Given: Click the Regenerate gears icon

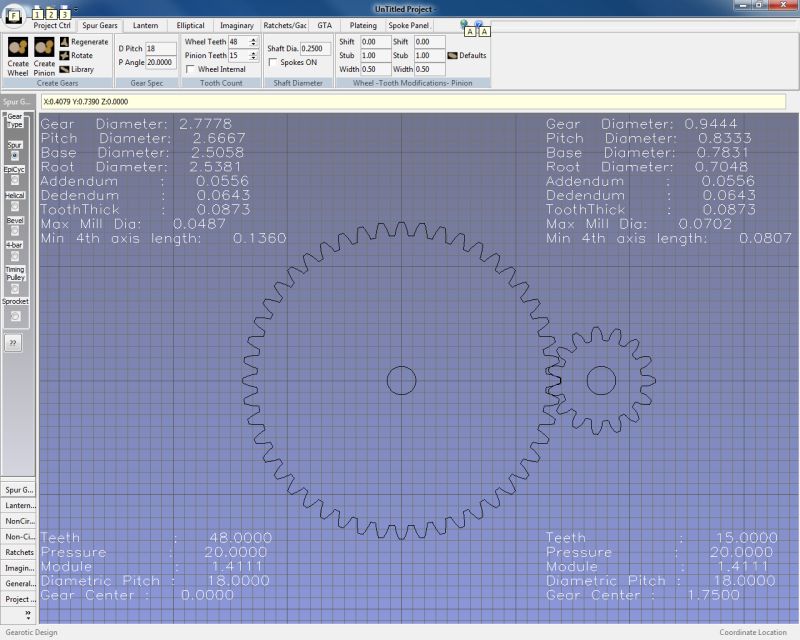Looking at the screenshot, I should 64,41.
